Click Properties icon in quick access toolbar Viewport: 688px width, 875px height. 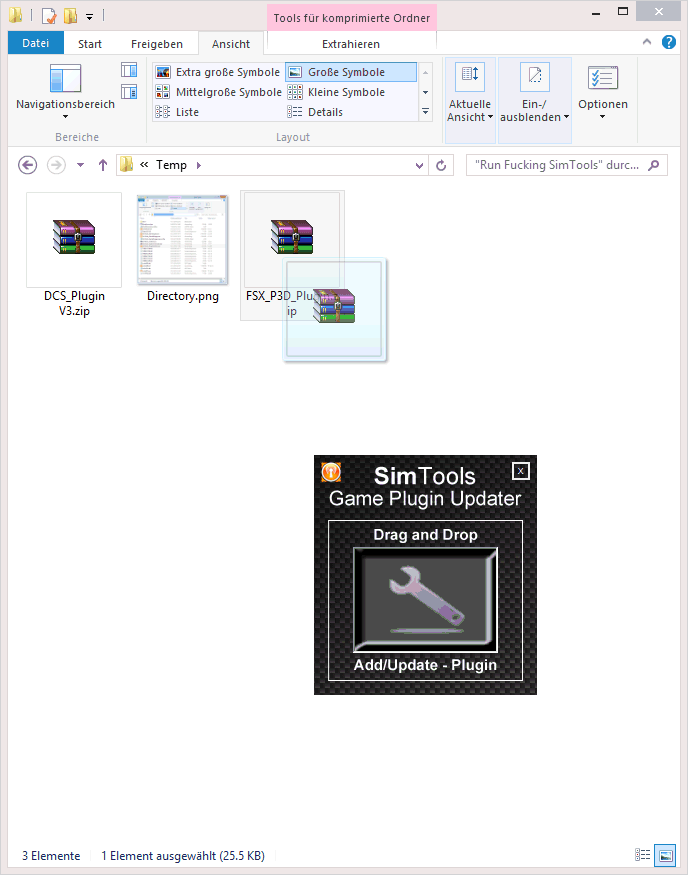tap(49, 16)
